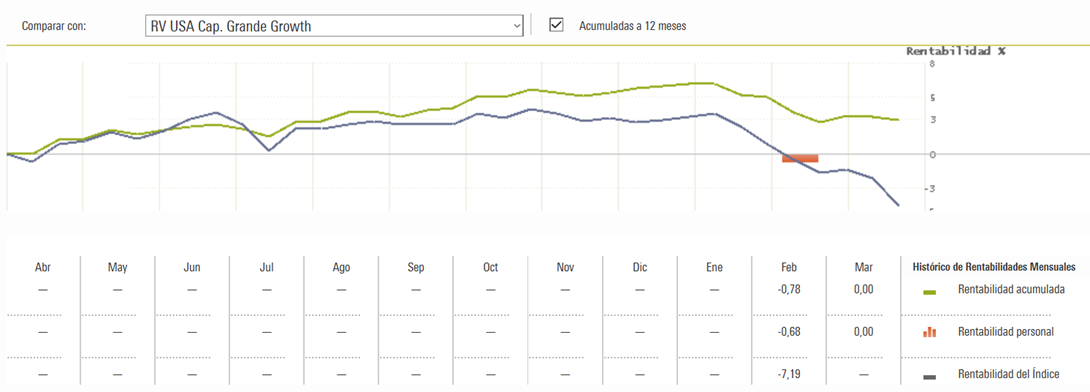Click the orange bar-chart Rentabilidad personal icon
The width and height of the screenshot is (1090, 392).
pyautogui.click(x=929, y=332)
